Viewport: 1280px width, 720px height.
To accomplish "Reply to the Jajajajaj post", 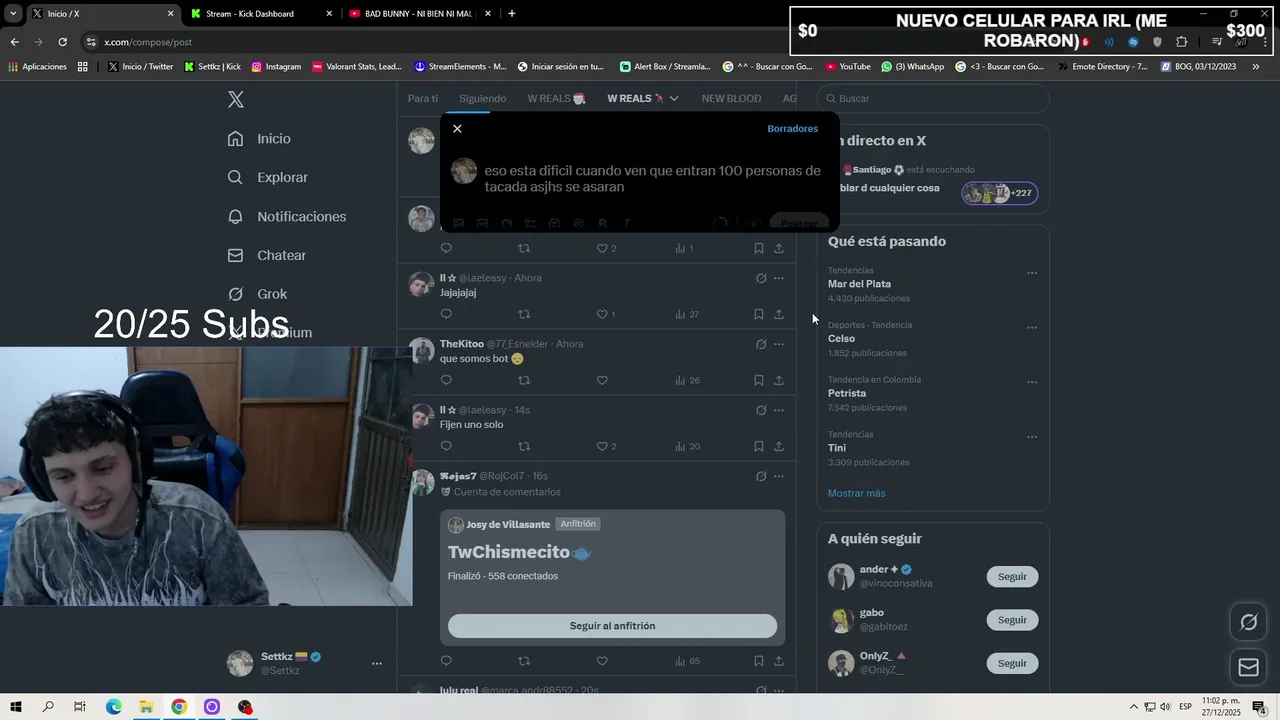I will click(446, 314).
